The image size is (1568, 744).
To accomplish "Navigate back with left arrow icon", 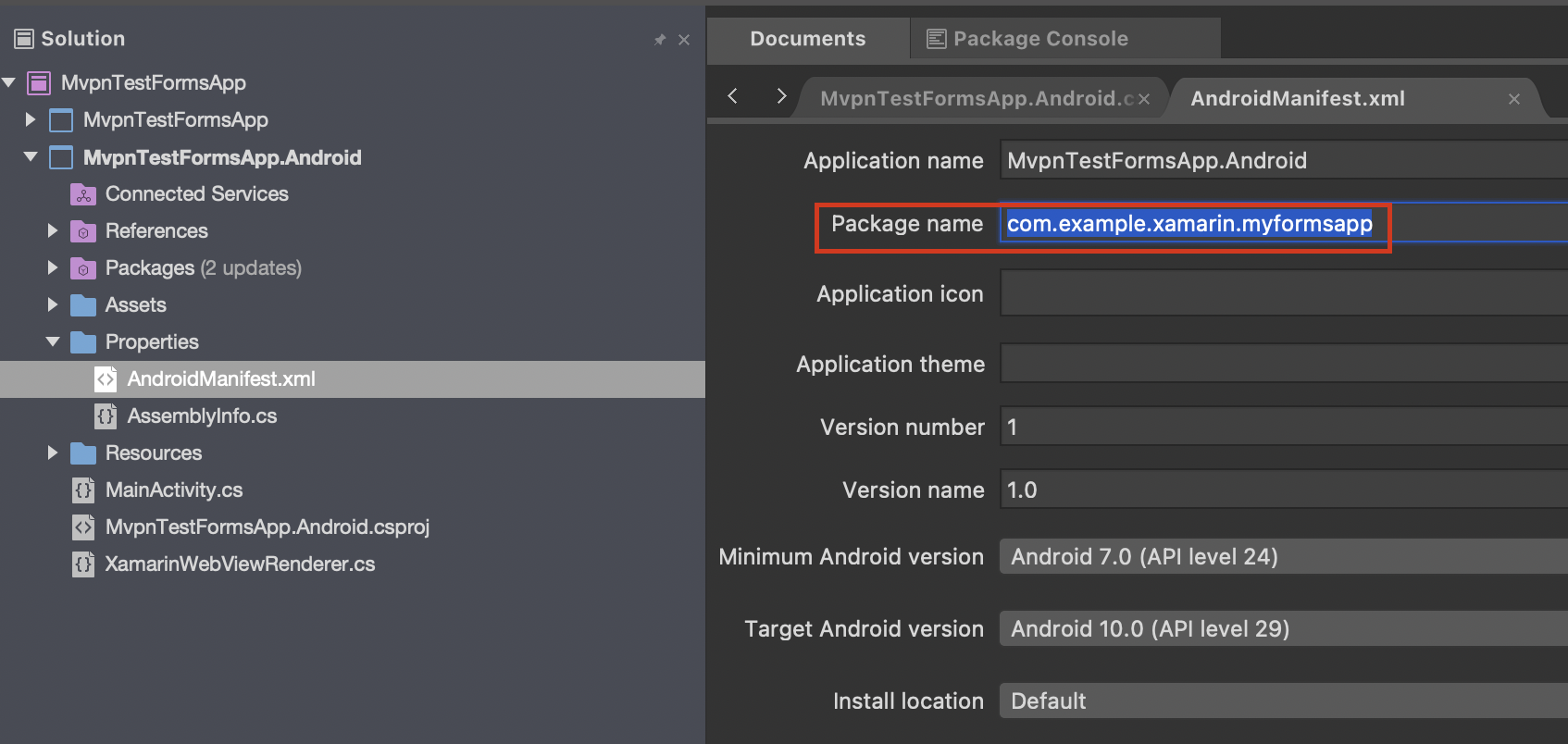I will (x=733, y=96).
